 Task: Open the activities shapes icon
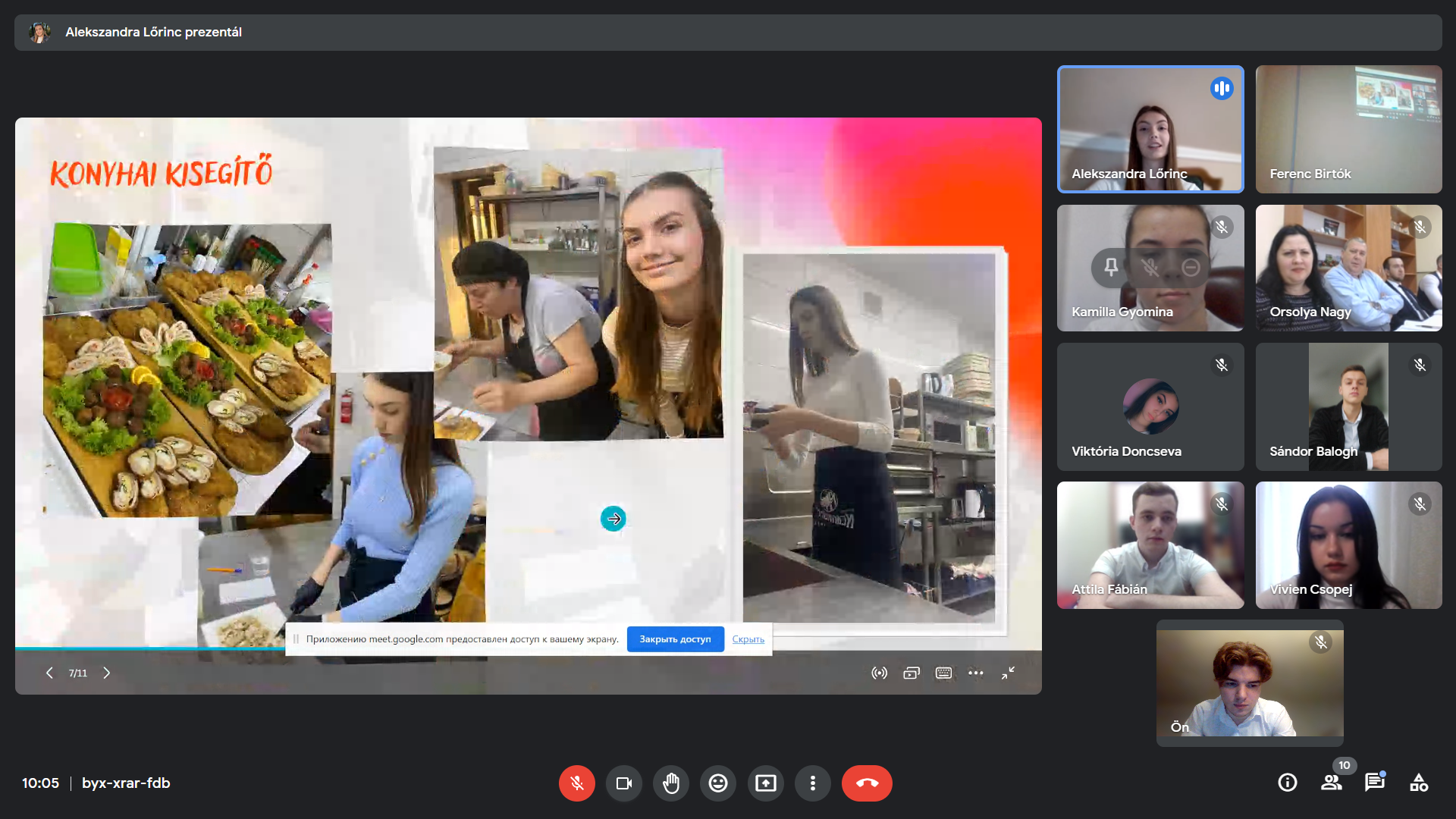click(x=1419, y=783)
